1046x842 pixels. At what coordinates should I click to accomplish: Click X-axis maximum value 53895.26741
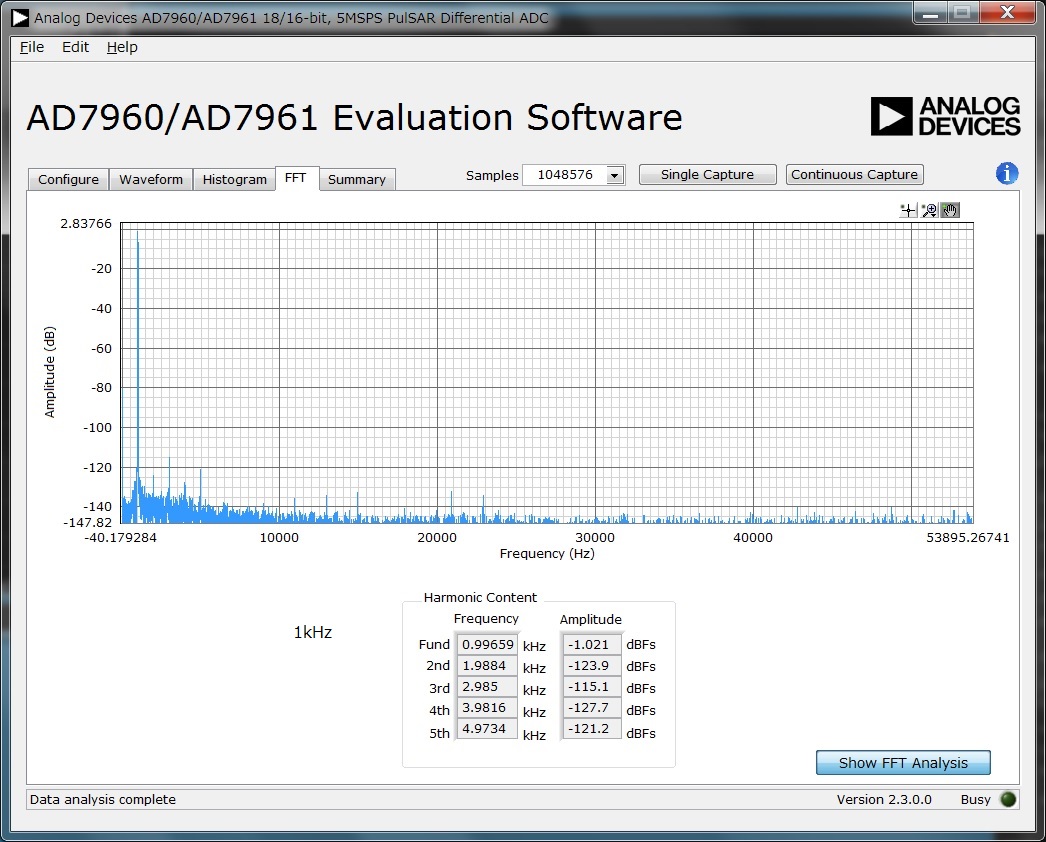[967, 538]
